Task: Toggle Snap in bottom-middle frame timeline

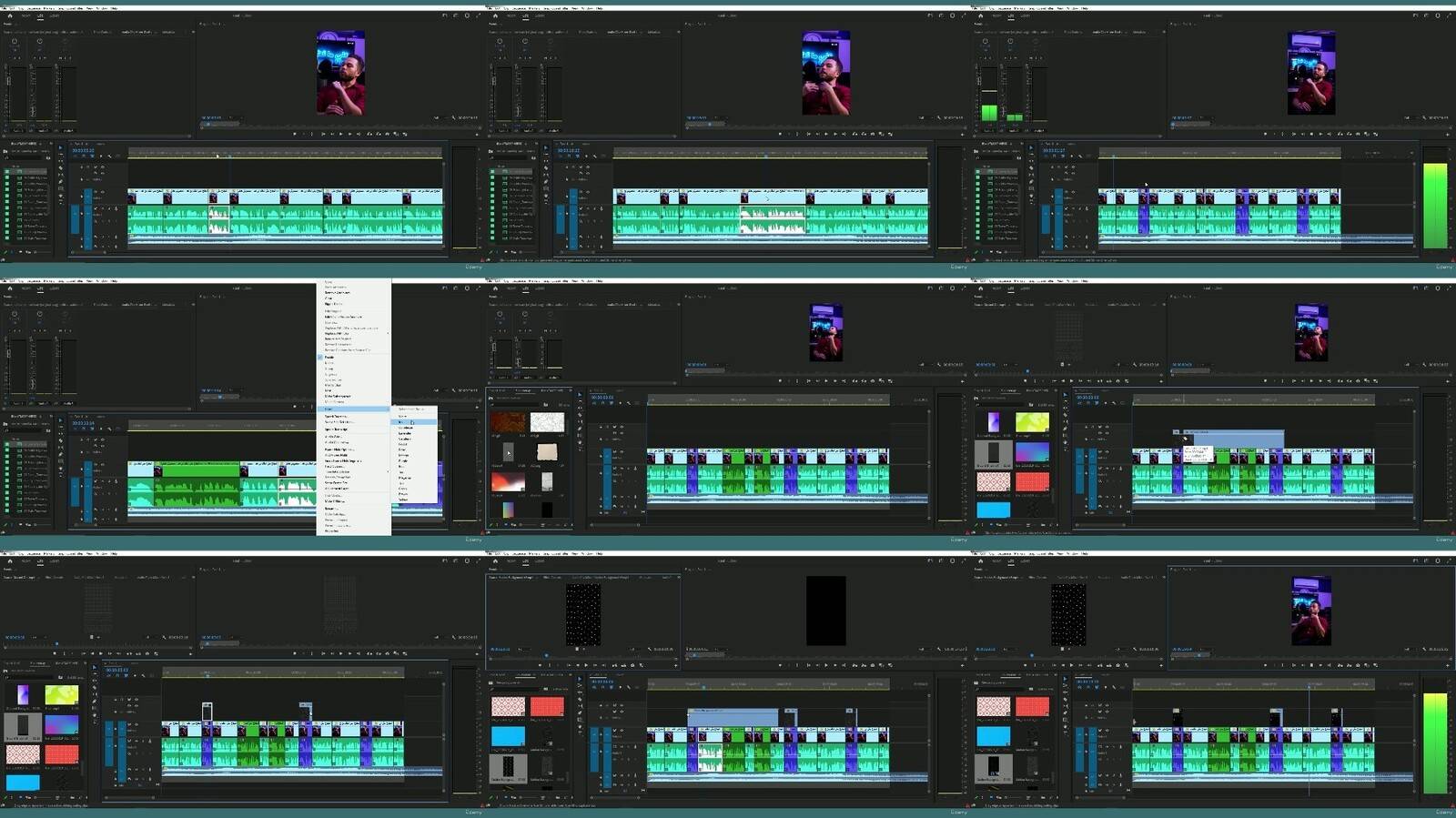Action: [x=602, y=687]
